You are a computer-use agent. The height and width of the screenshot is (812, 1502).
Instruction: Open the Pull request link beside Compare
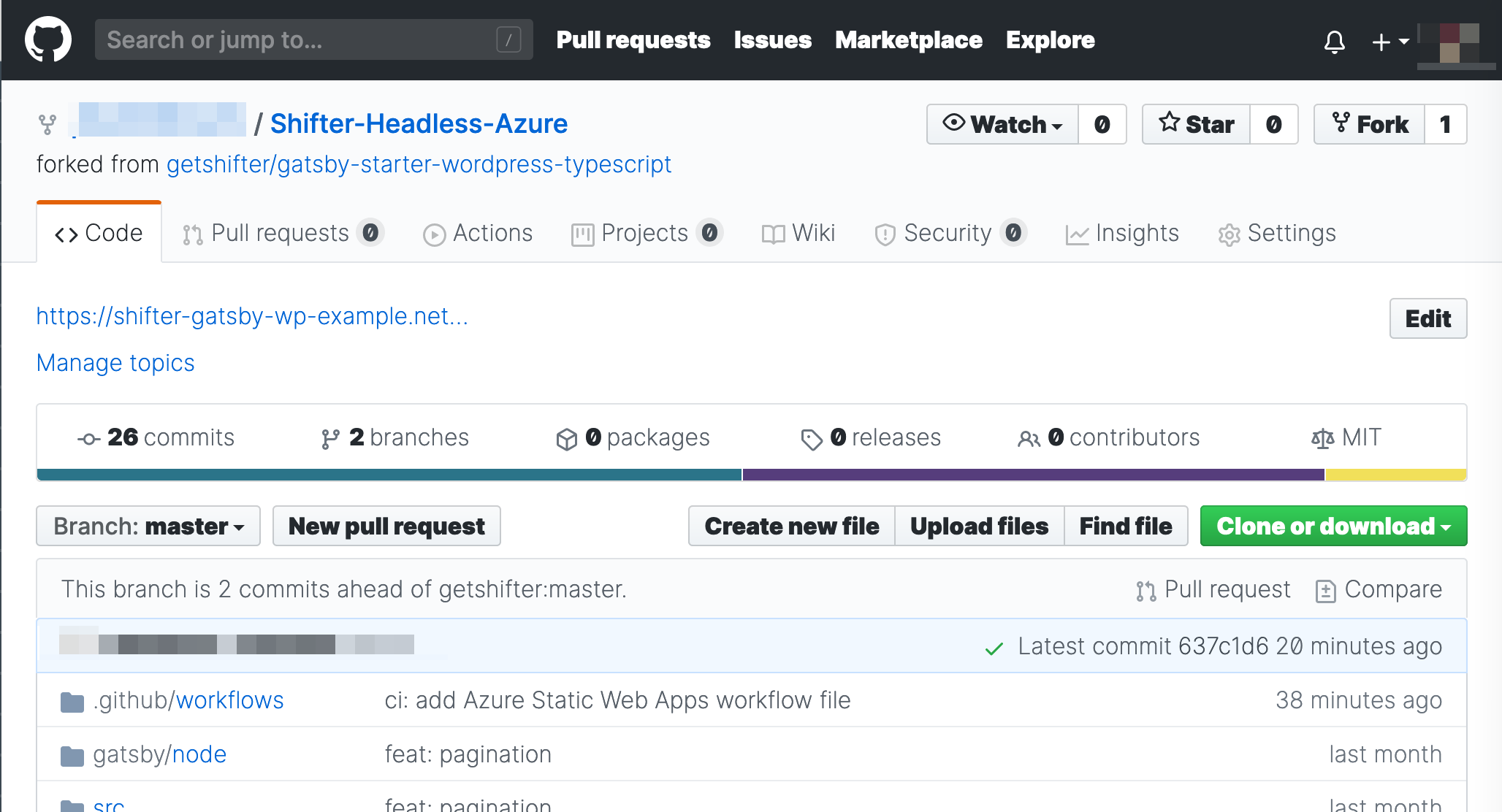(1213, 590)
